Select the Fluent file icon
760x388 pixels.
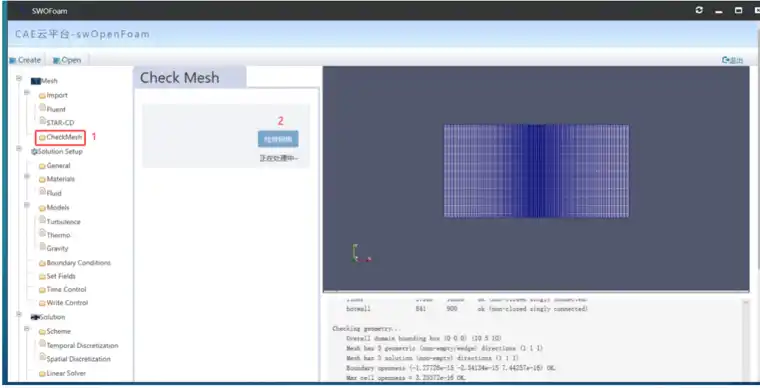(43, 107)
